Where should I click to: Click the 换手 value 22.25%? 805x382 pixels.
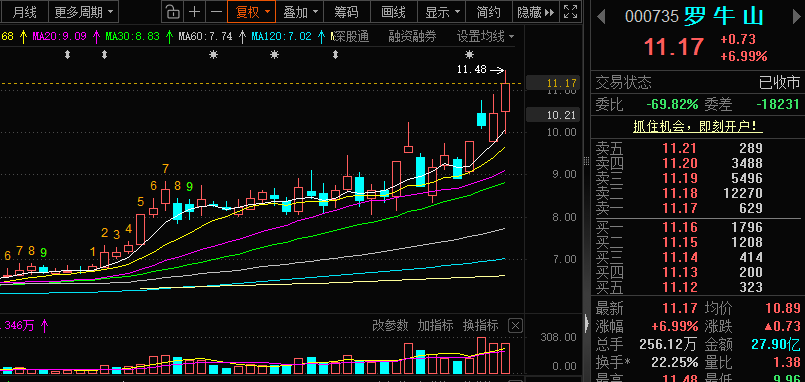point(675,362)
